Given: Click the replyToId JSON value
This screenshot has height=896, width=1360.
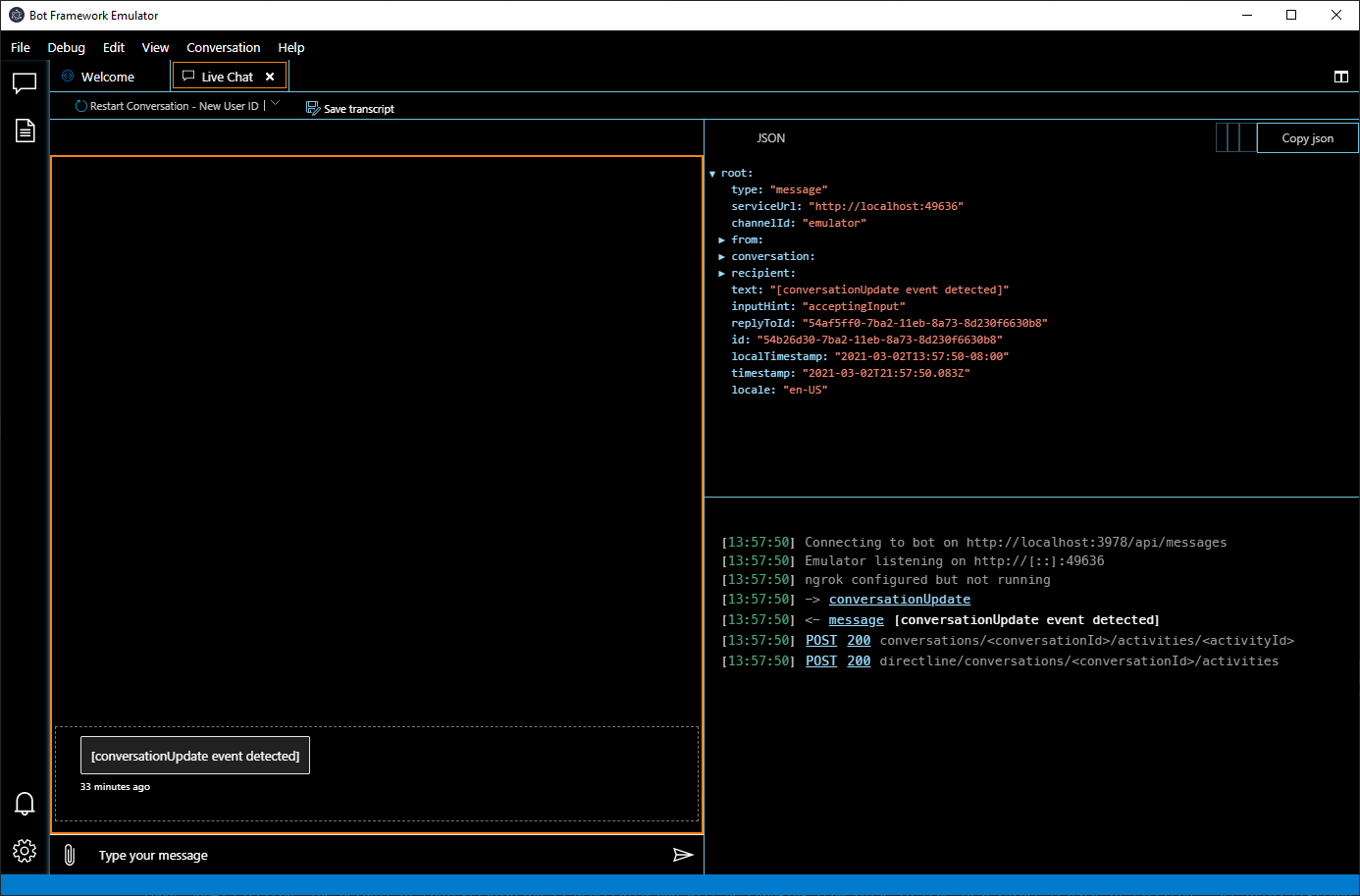Looking at the screenshot, I should point(925,324).
